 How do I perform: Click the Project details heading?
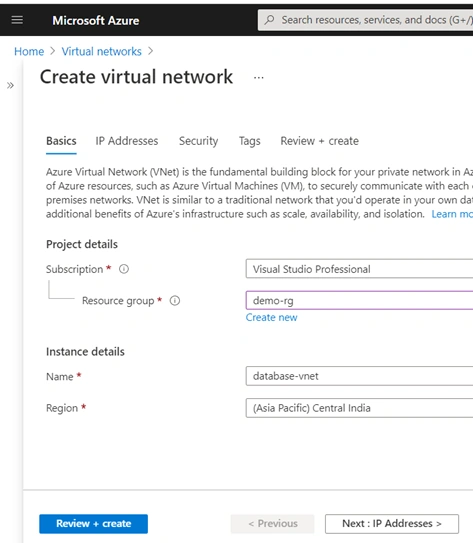pos(82,244)
